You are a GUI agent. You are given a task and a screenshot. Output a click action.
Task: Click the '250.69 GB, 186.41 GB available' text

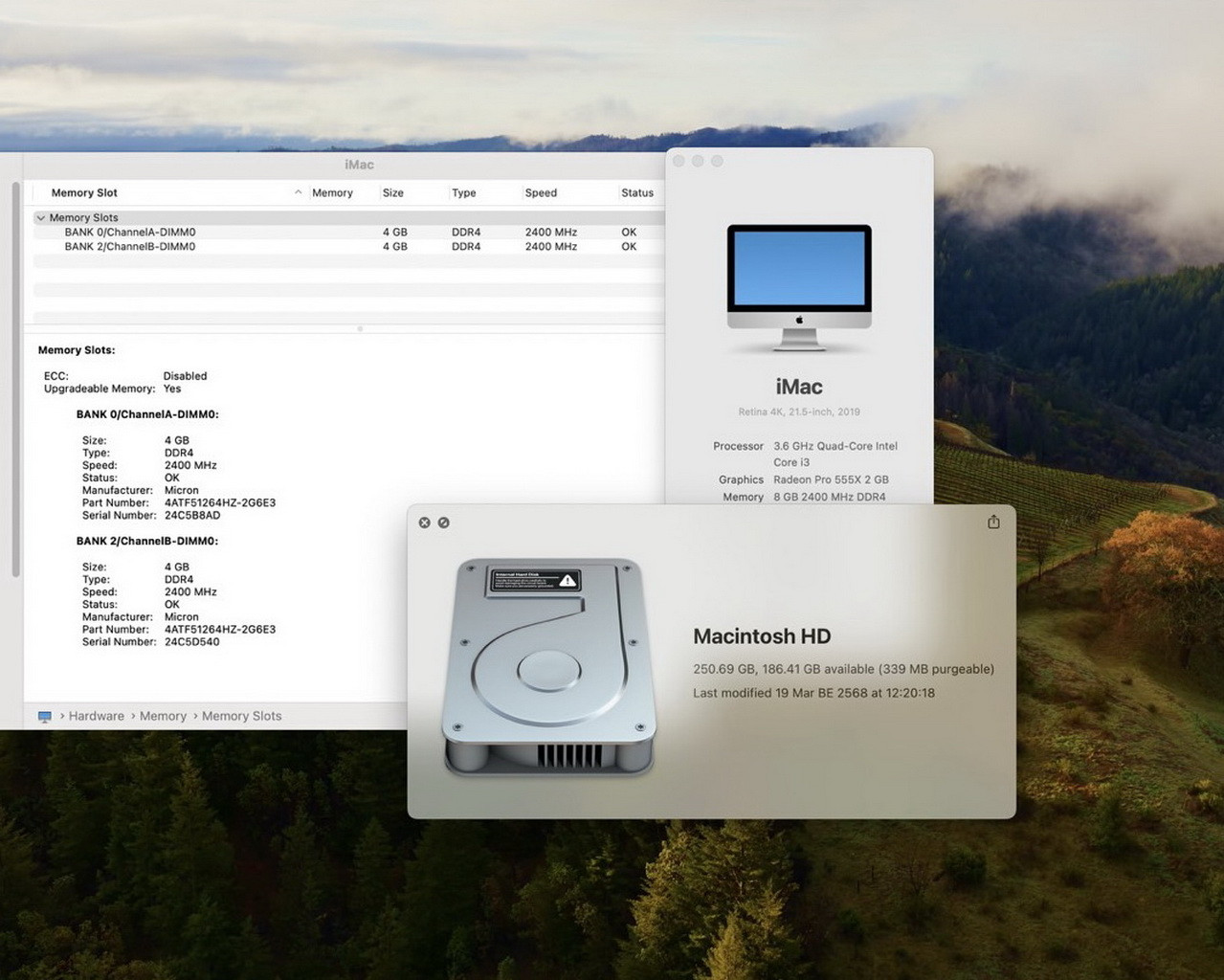[784, 669]
